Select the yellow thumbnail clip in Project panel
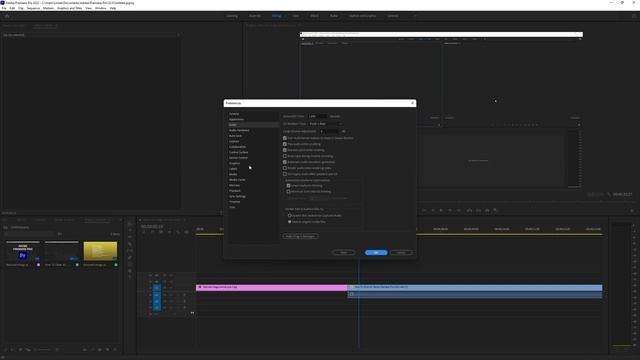The width and height of the screenshot is (640, 360). (100, 251)
